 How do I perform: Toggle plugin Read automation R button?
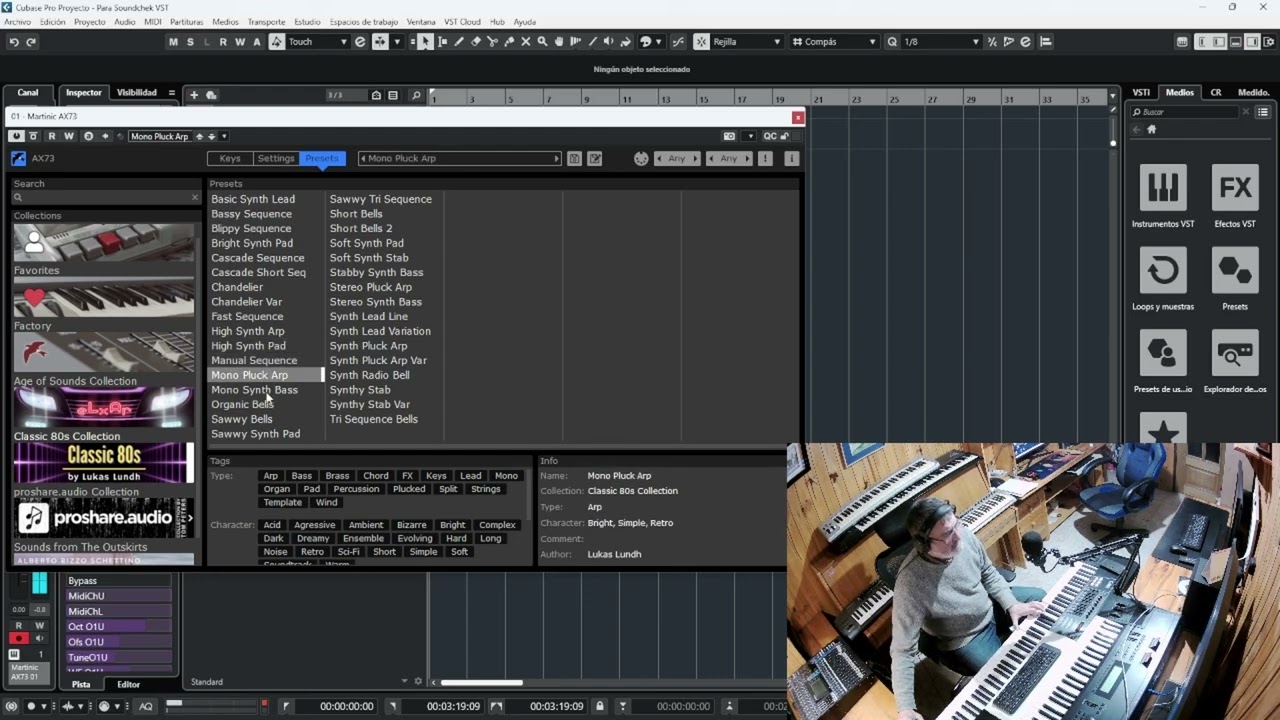coord(52,136)
